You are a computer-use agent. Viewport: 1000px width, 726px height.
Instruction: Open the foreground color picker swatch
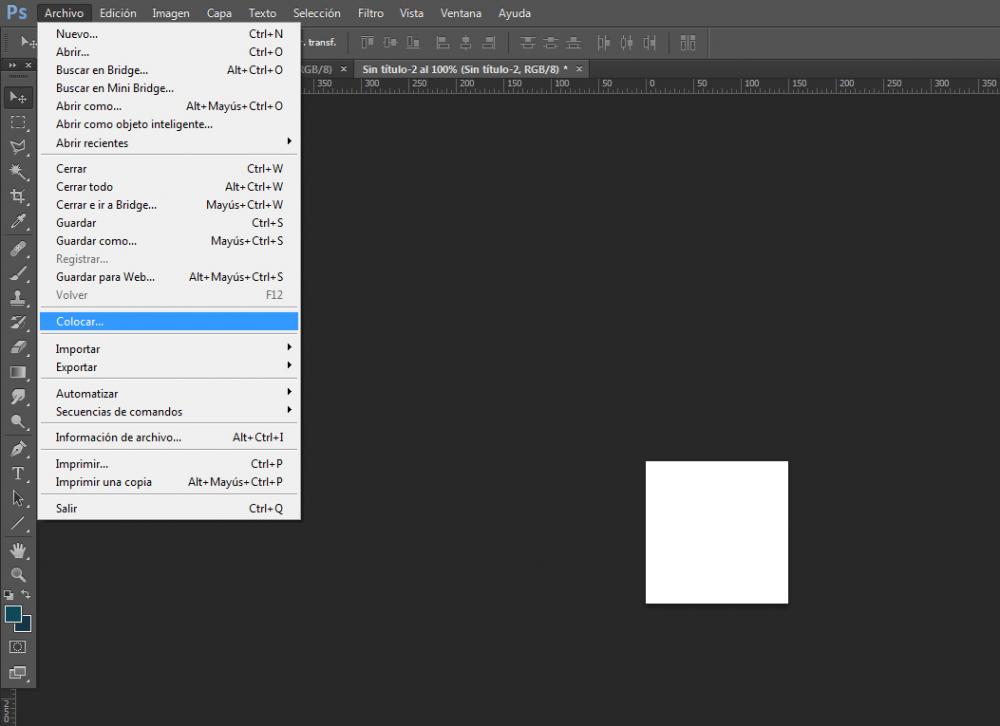pos(13,613)
